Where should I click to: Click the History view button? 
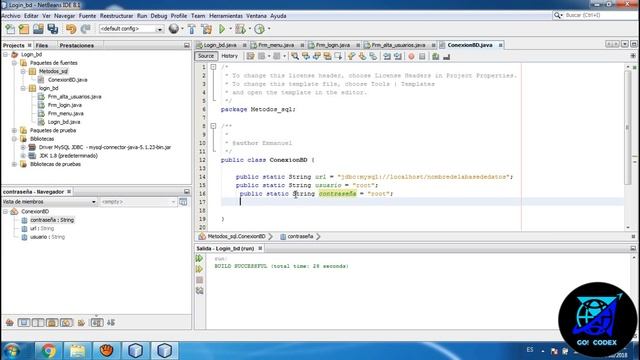229,56
